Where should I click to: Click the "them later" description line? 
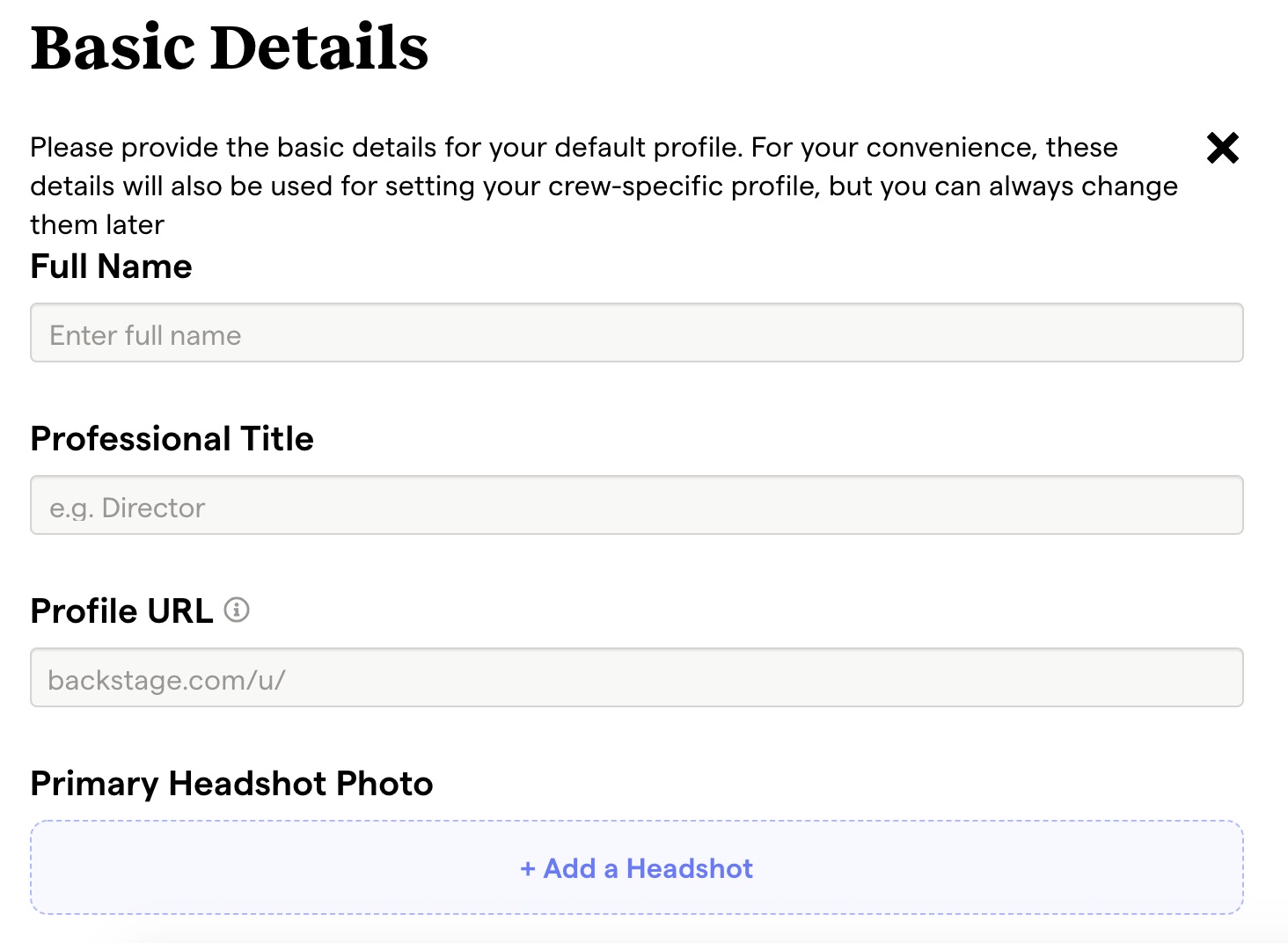pos(97,225)
